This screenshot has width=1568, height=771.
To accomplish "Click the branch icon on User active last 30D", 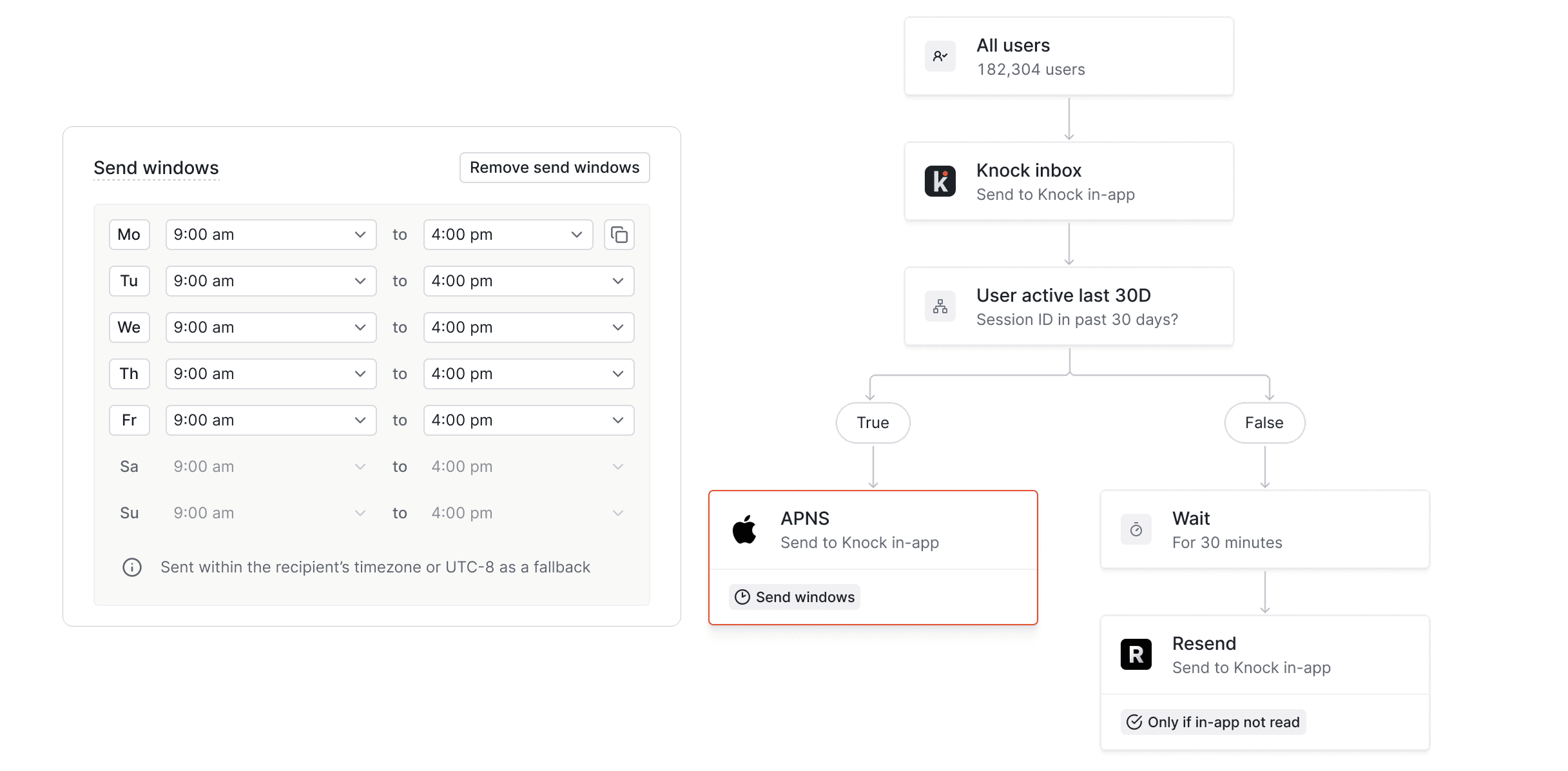I will point(940,306).
